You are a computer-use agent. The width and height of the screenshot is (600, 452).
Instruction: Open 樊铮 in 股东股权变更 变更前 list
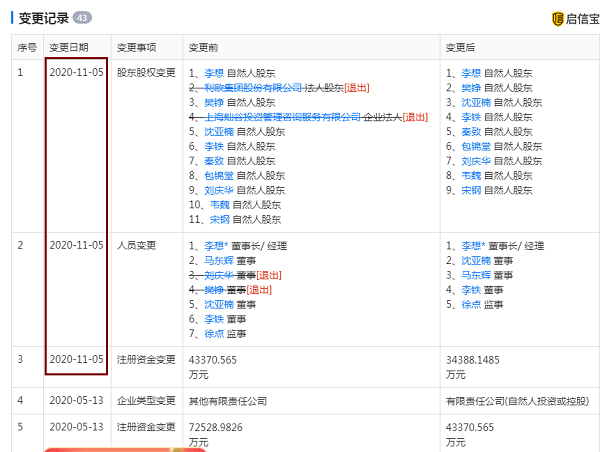(x=214, y=102)
